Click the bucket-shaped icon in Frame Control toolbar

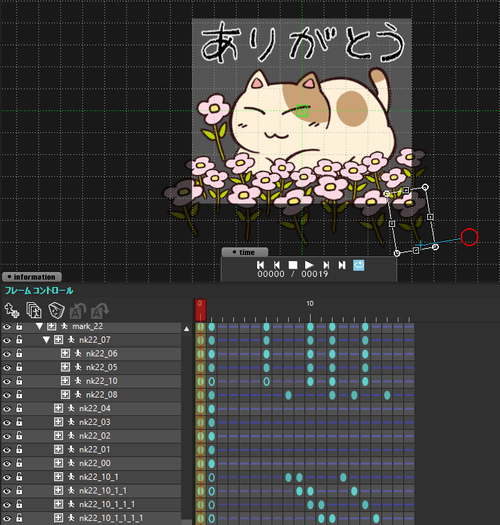coord(56,310)
